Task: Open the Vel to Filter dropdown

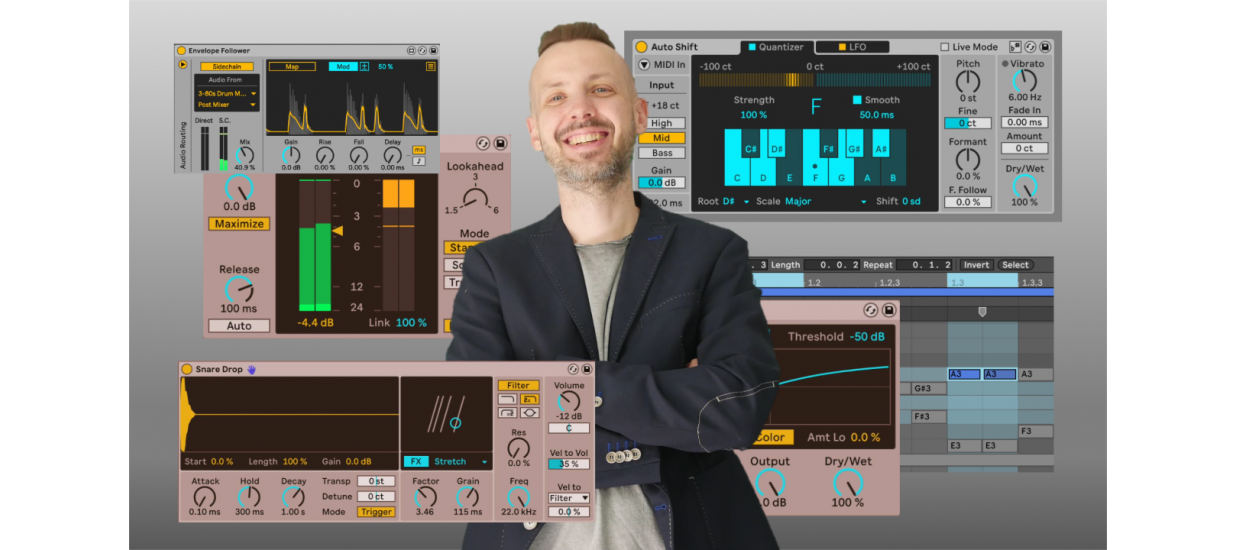Action: pos(569,498)
